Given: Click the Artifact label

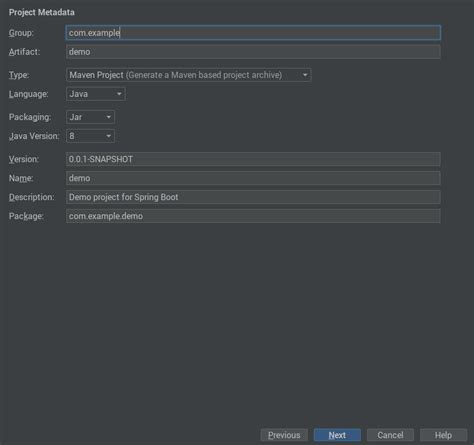Looking at the screenshot, I should (24, 52).
